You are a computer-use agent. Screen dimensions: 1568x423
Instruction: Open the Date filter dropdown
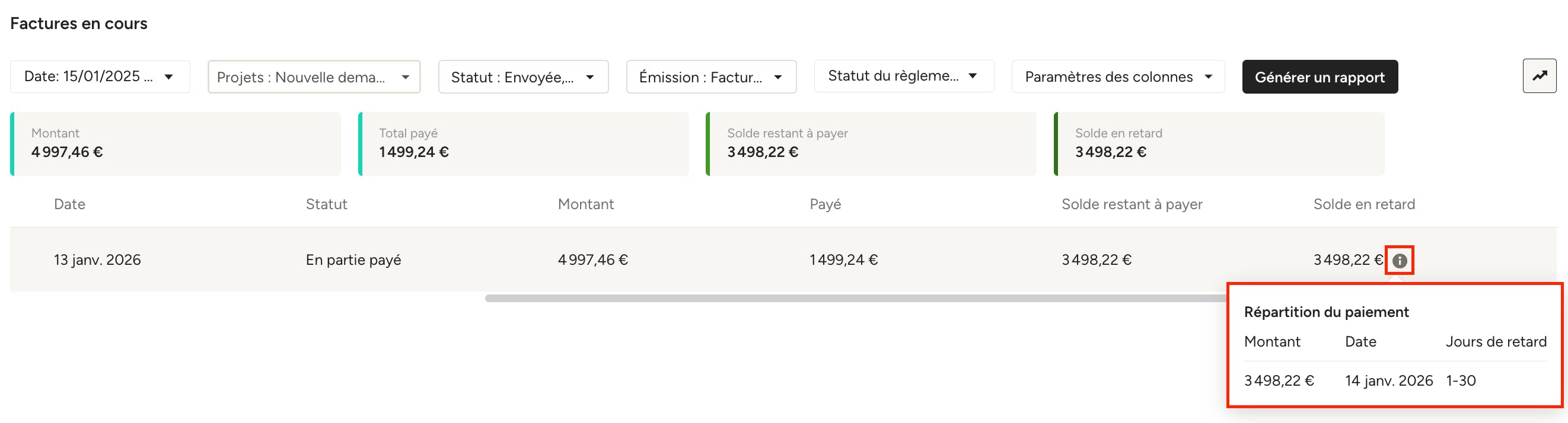100,76
